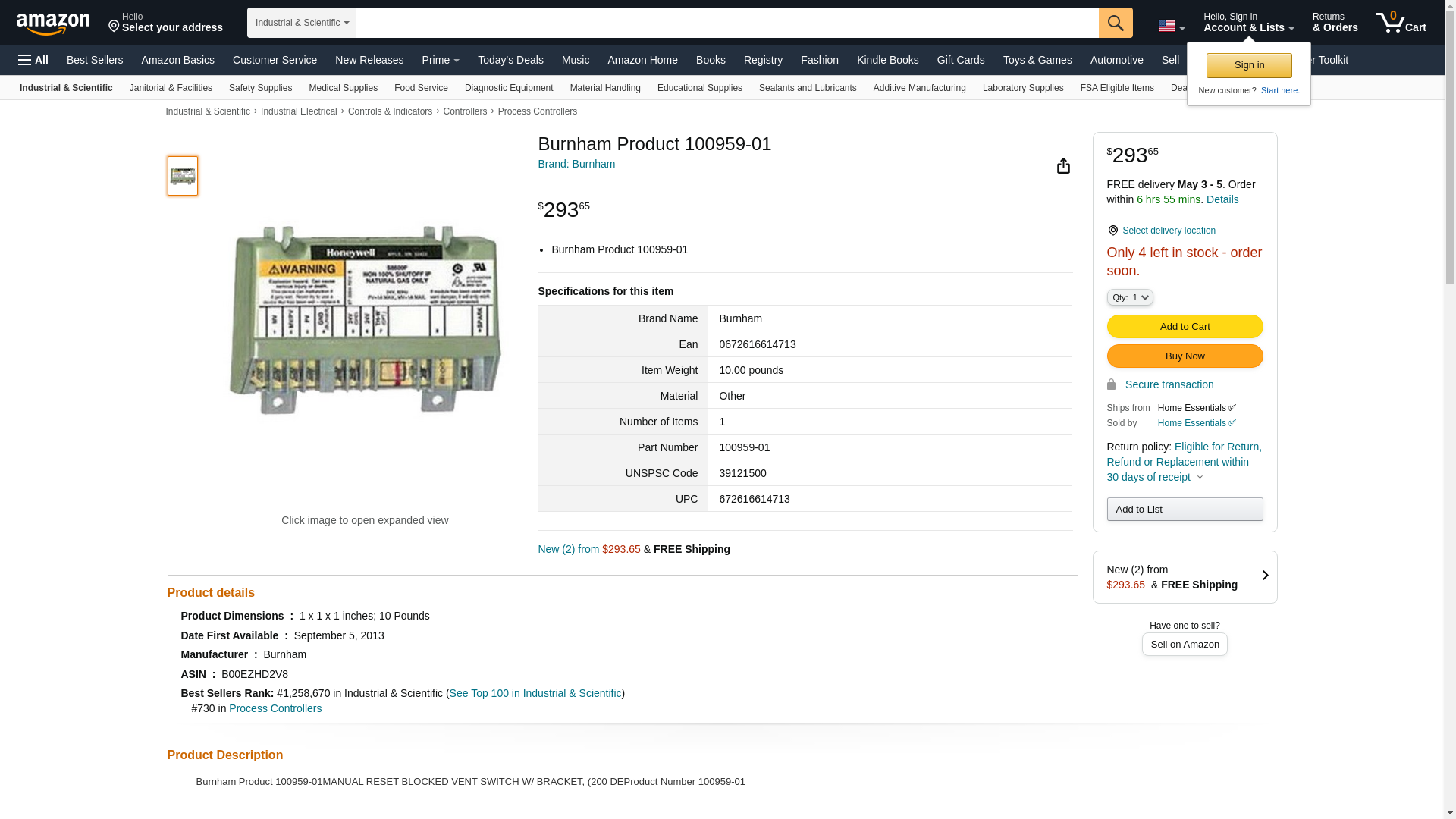The height and width of the screenshot is (819, 1456).
Task: Open Medical Supplies category tab
Action: [343, 88]
